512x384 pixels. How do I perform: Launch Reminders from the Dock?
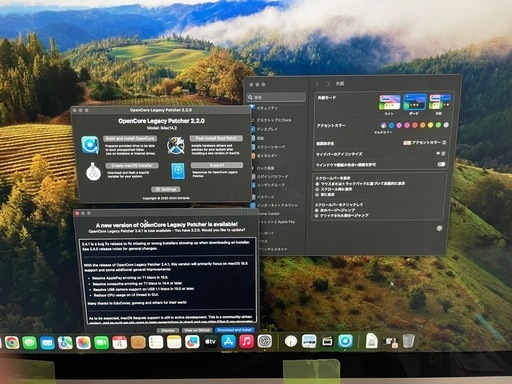pos(156,342)
